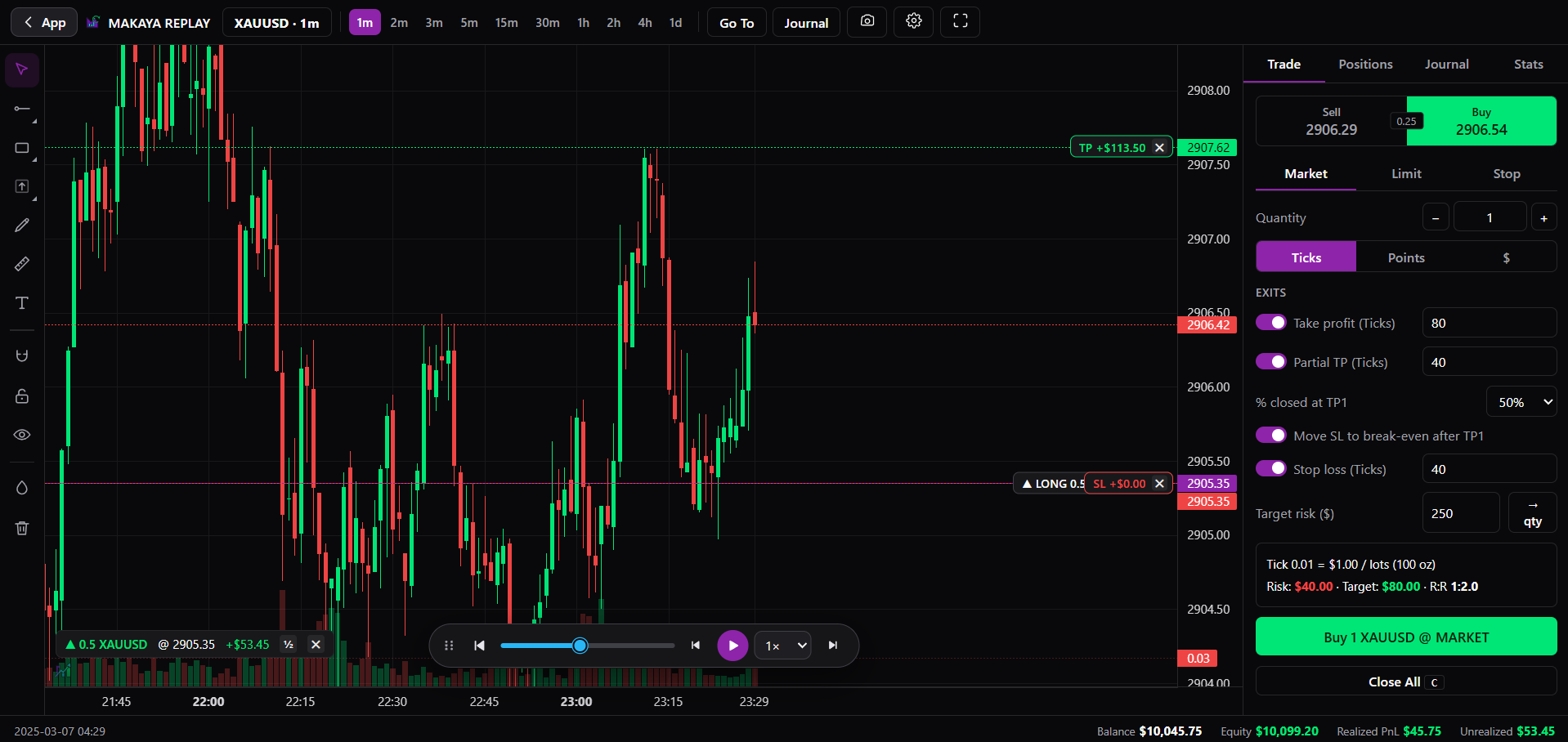Close the 0.5 XAUUSD position chip
Image resolution: width=1568 pixels, height=742 pixels.
316,644
